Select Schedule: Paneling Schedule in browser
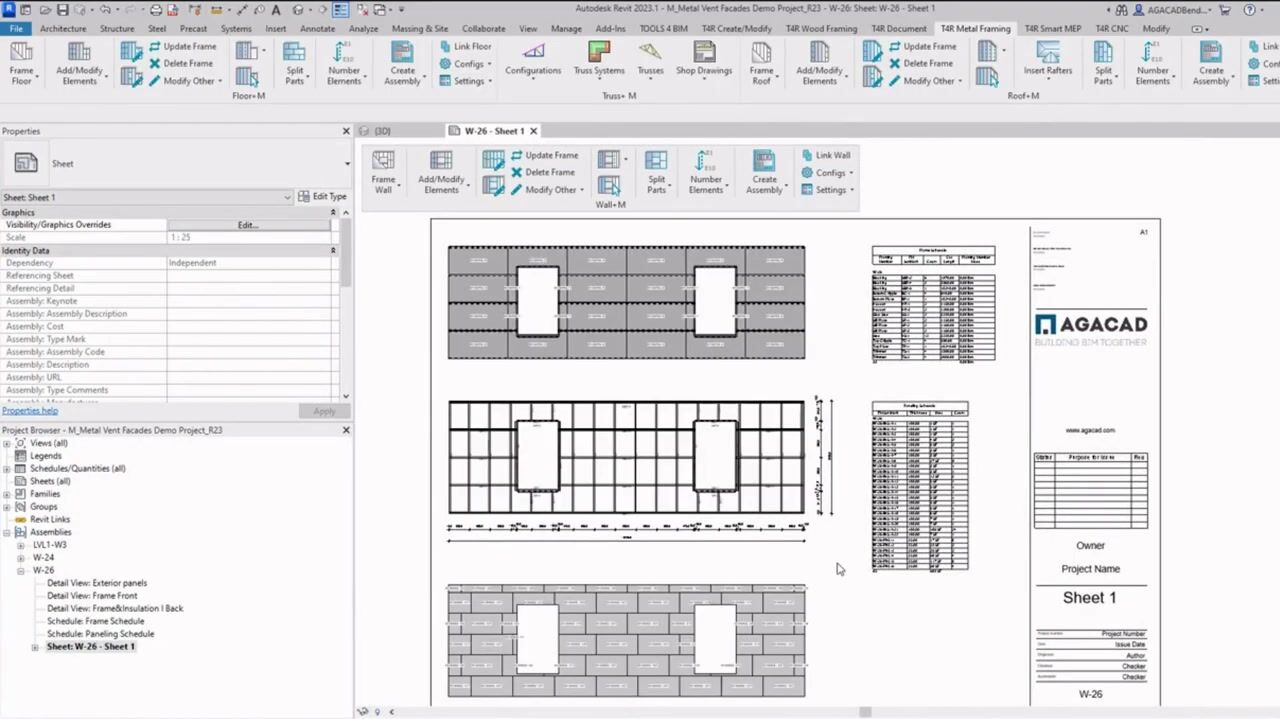Screen dimensions: 1280x719 [100, 634]
